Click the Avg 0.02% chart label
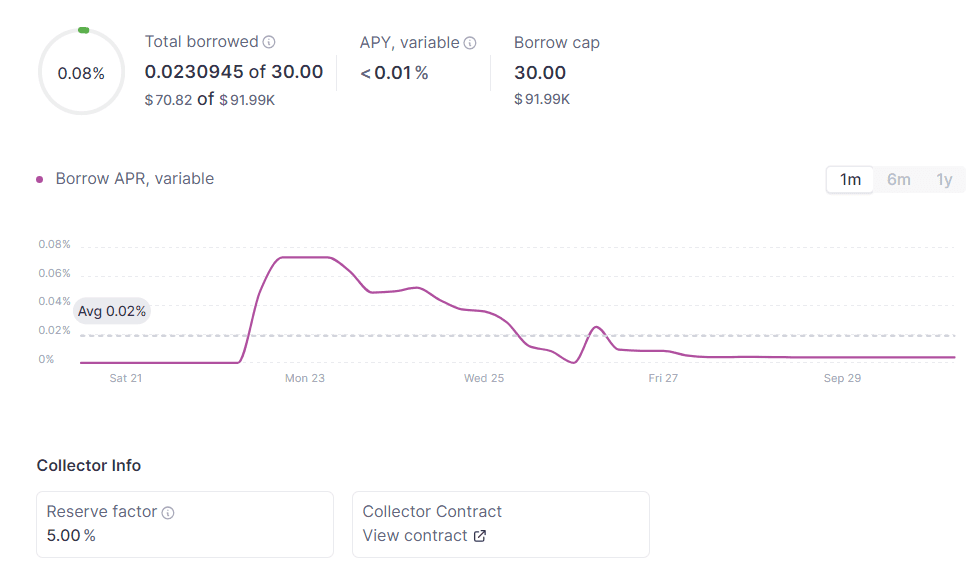The height and width of the screenshot is (574, 978). point(112,311)
